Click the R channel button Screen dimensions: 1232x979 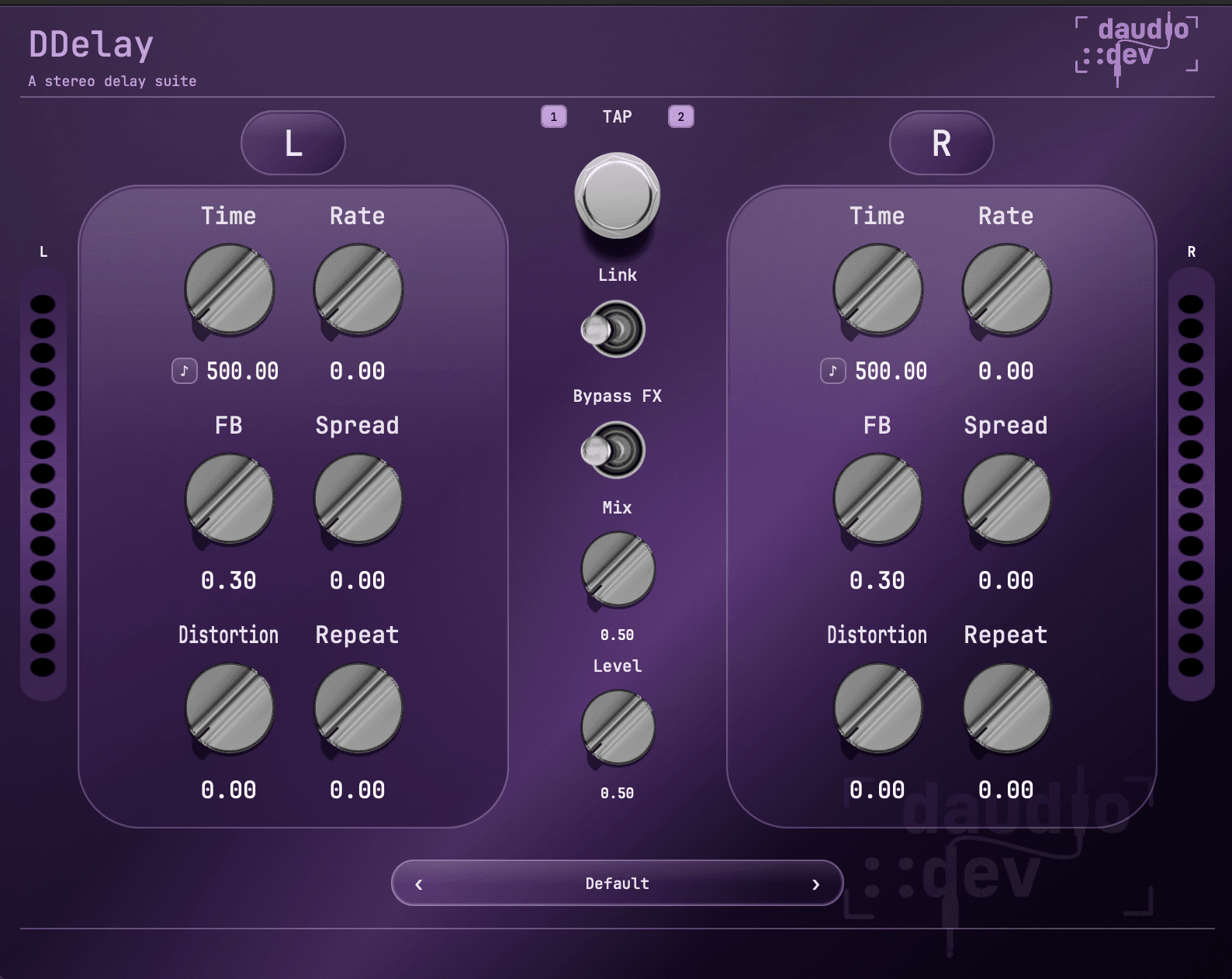942,143
